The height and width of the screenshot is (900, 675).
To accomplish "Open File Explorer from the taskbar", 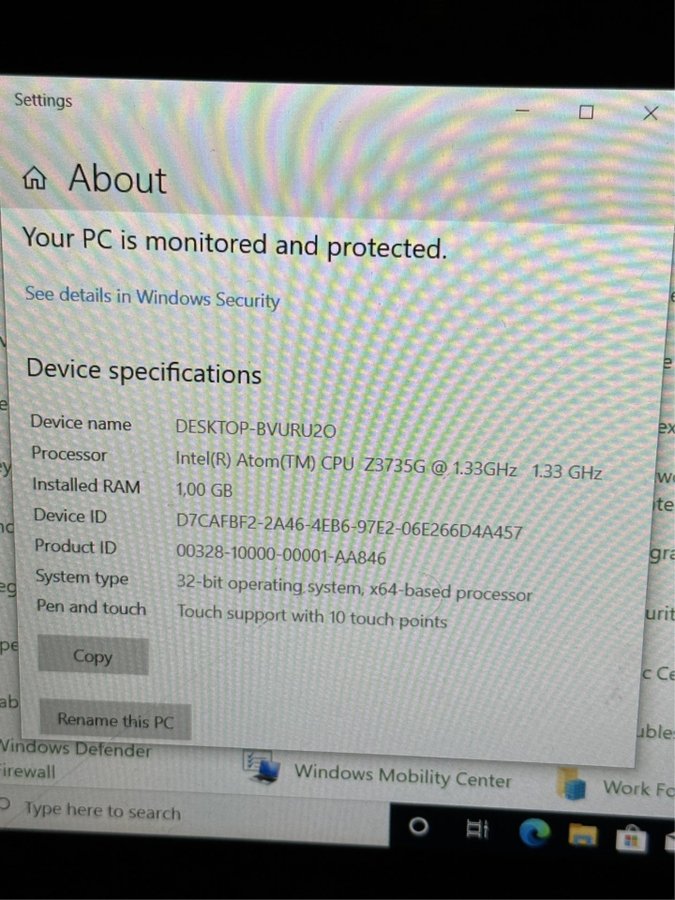I will [583, 835].
